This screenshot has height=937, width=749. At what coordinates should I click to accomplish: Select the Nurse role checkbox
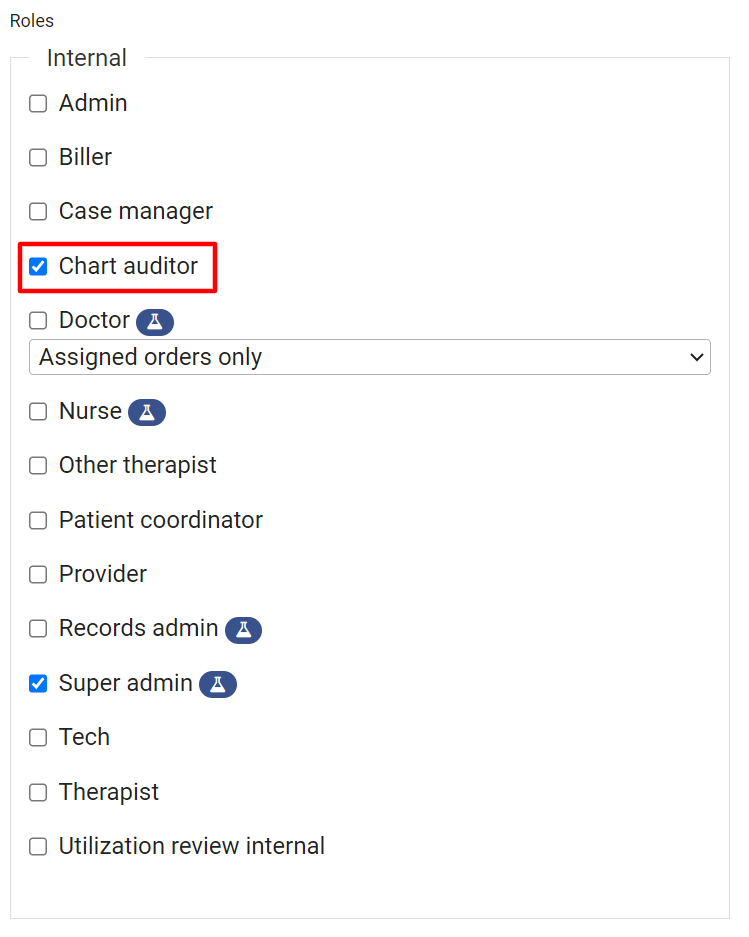[38, 411]
